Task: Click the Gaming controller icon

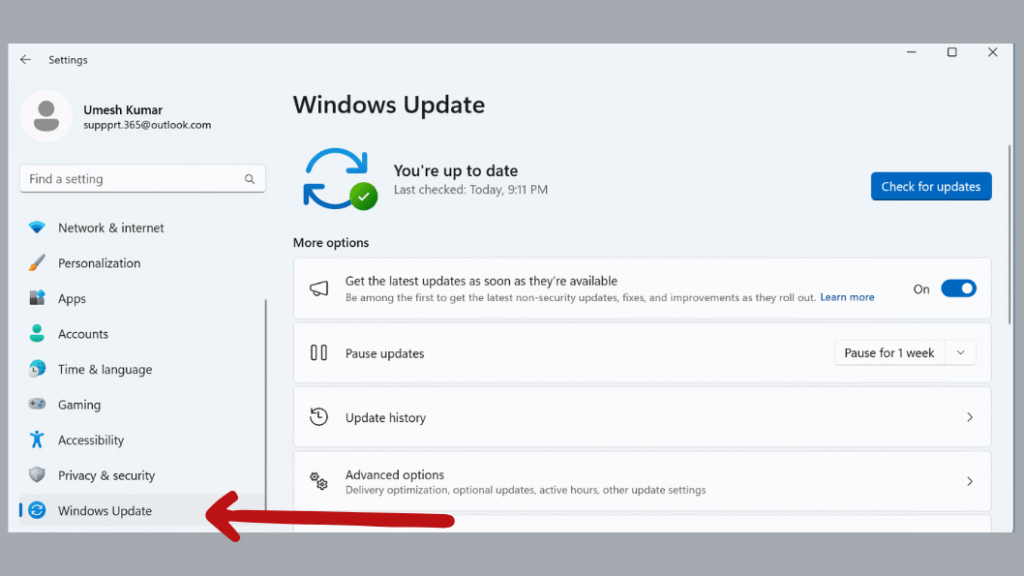Action: 37,404
